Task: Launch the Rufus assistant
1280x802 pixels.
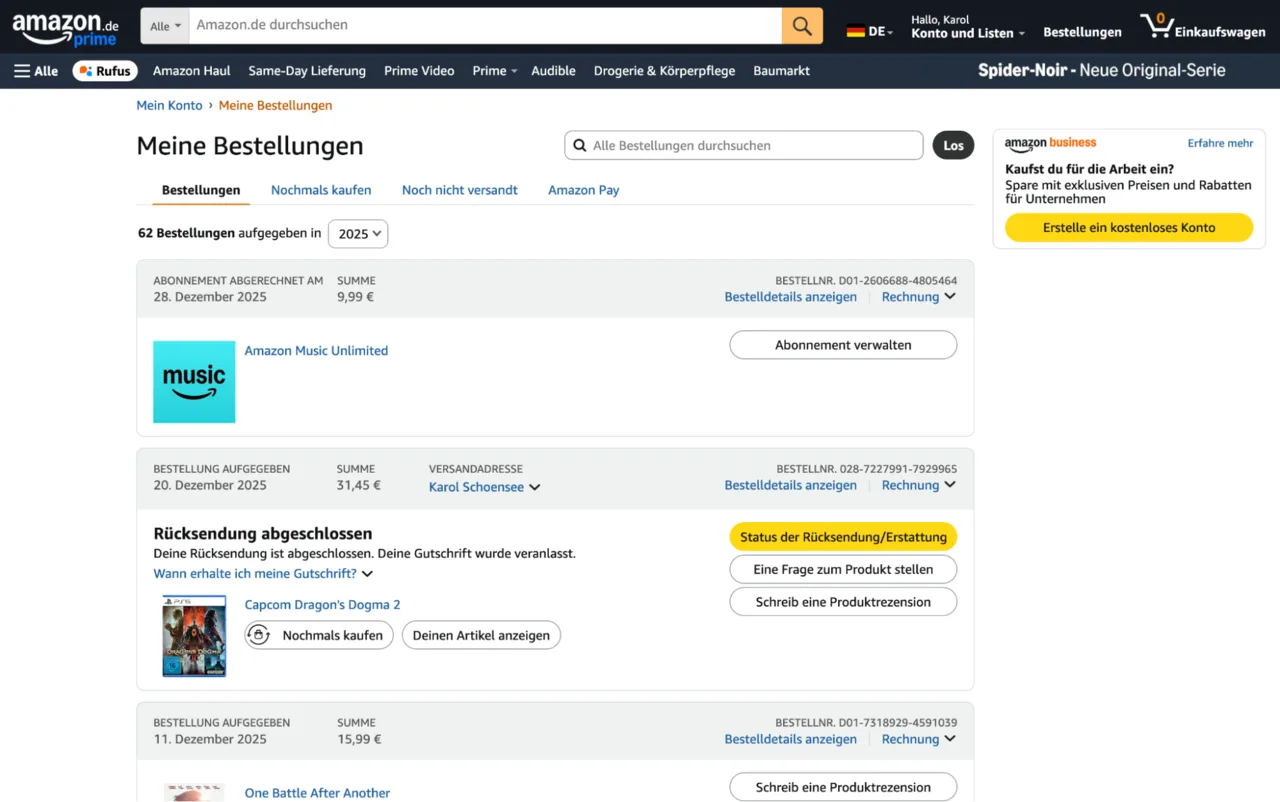Action: [105, 71]
